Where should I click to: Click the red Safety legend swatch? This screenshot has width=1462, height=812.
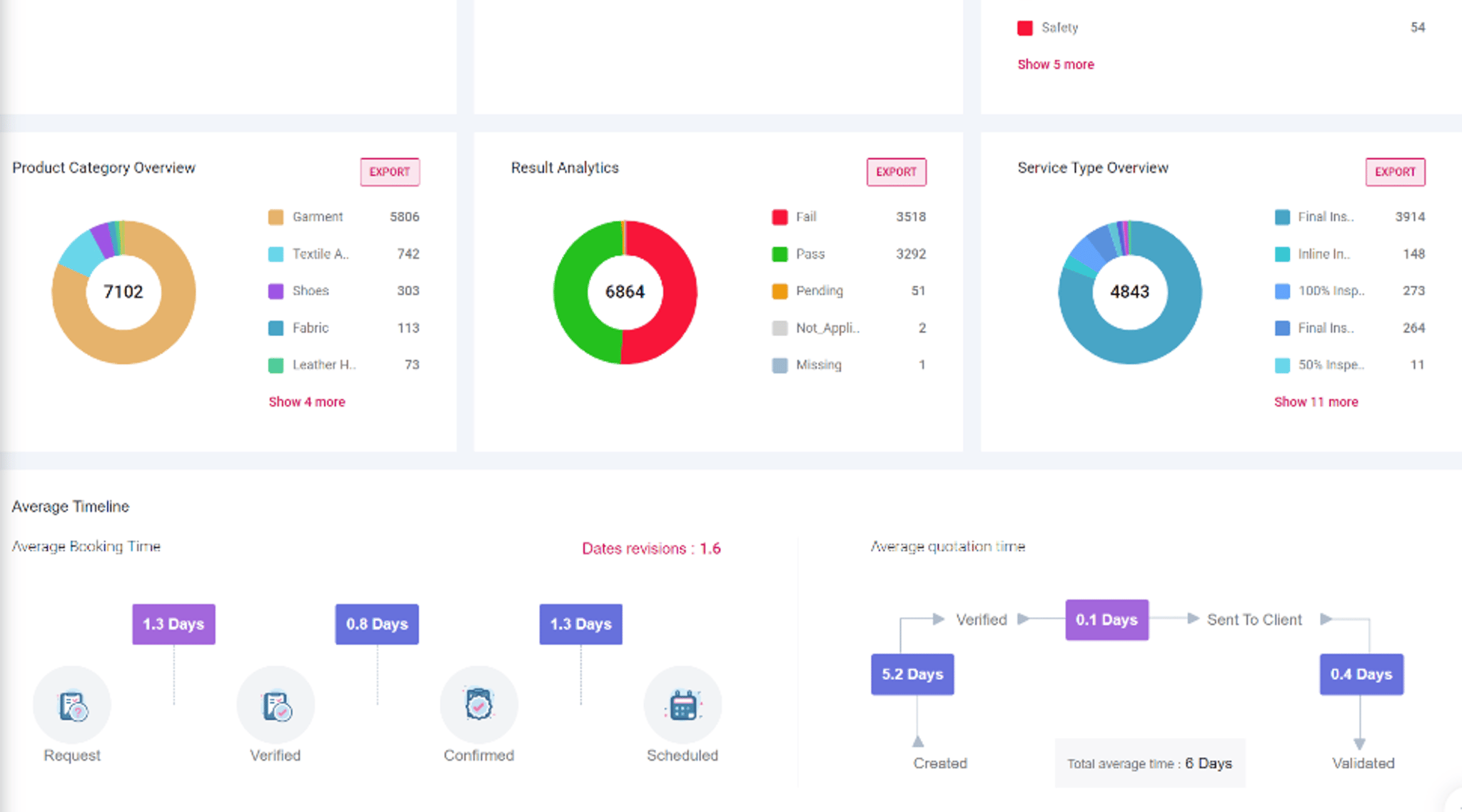1025,28
